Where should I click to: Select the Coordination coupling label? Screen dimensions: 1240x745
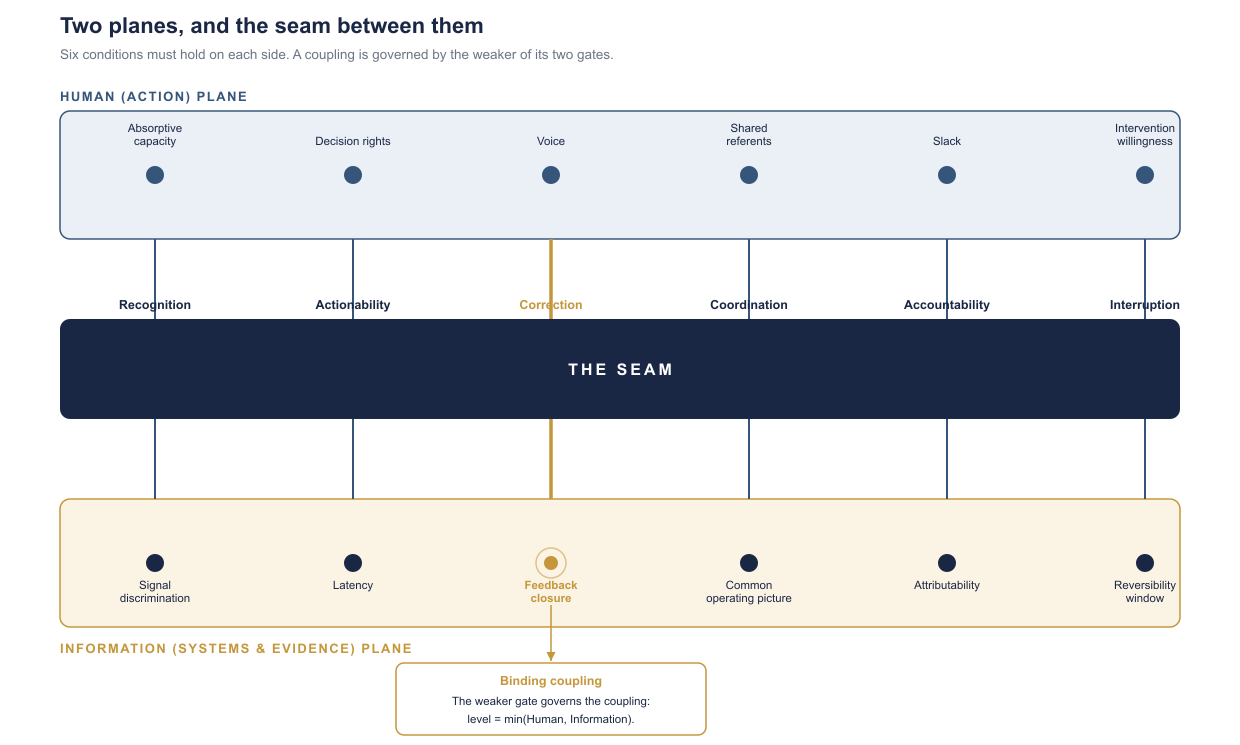[749, 305]
